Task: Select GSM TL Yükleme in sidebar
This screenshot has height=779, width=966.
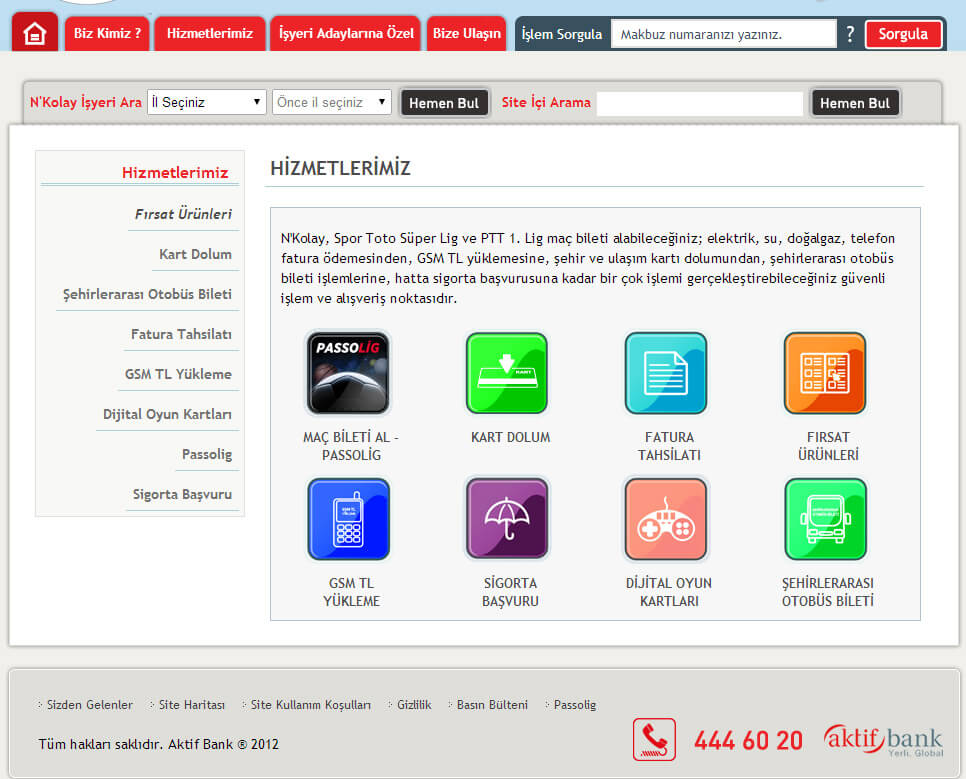Action: pos(178,374)
